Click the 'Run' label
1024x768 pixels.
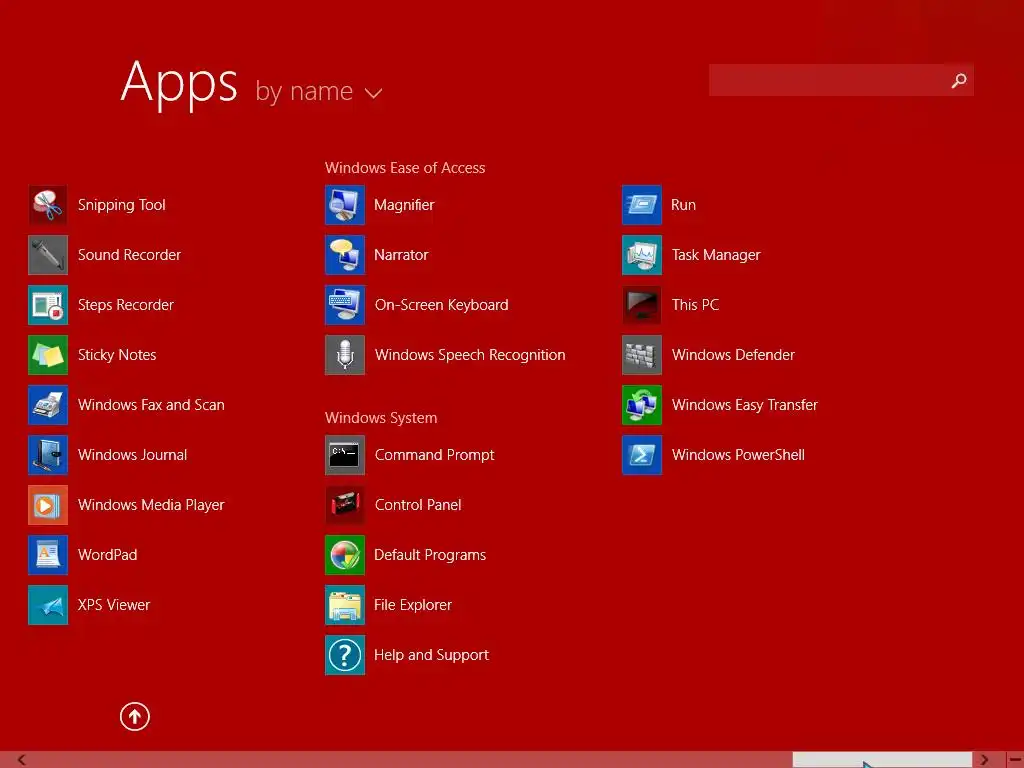[683, 205]
